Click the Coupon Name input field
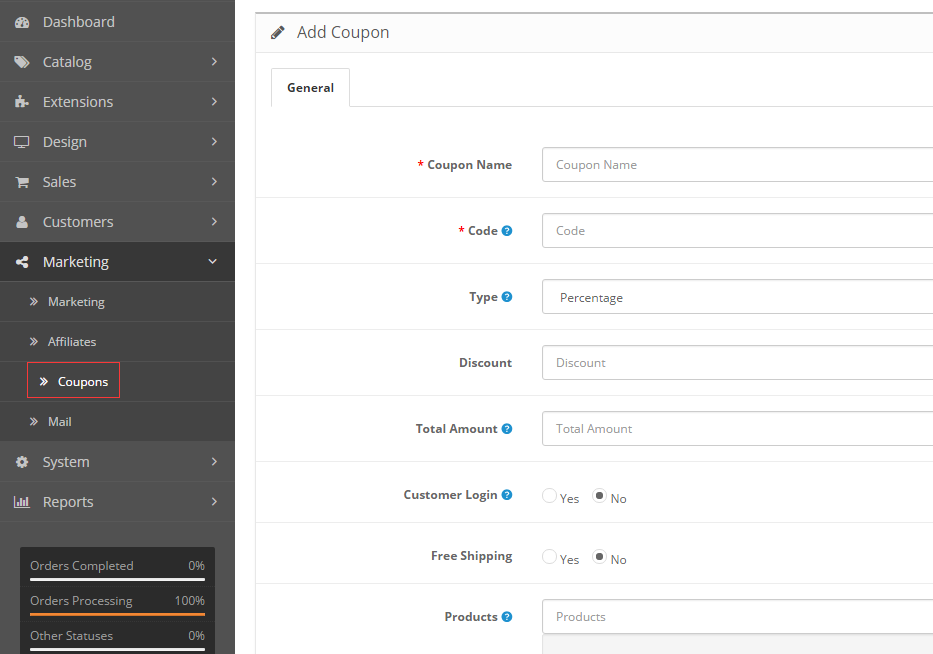The image size is (933, 654). coord(738,165)
